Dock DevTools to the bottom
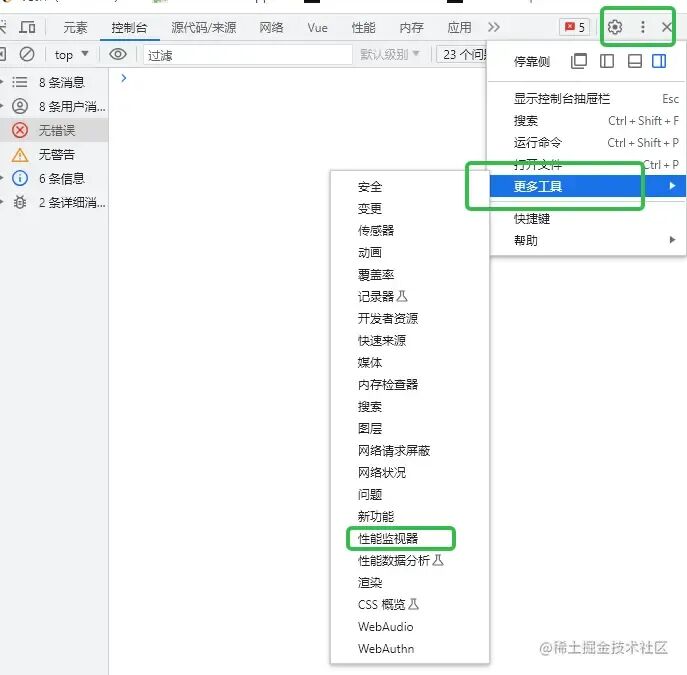 tap(634, 61)
